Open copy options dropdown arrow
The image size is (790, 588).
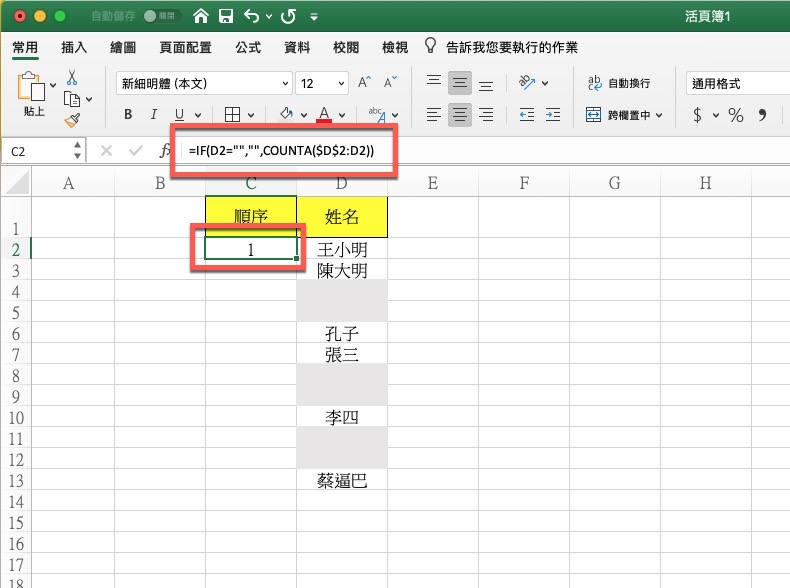89,99
